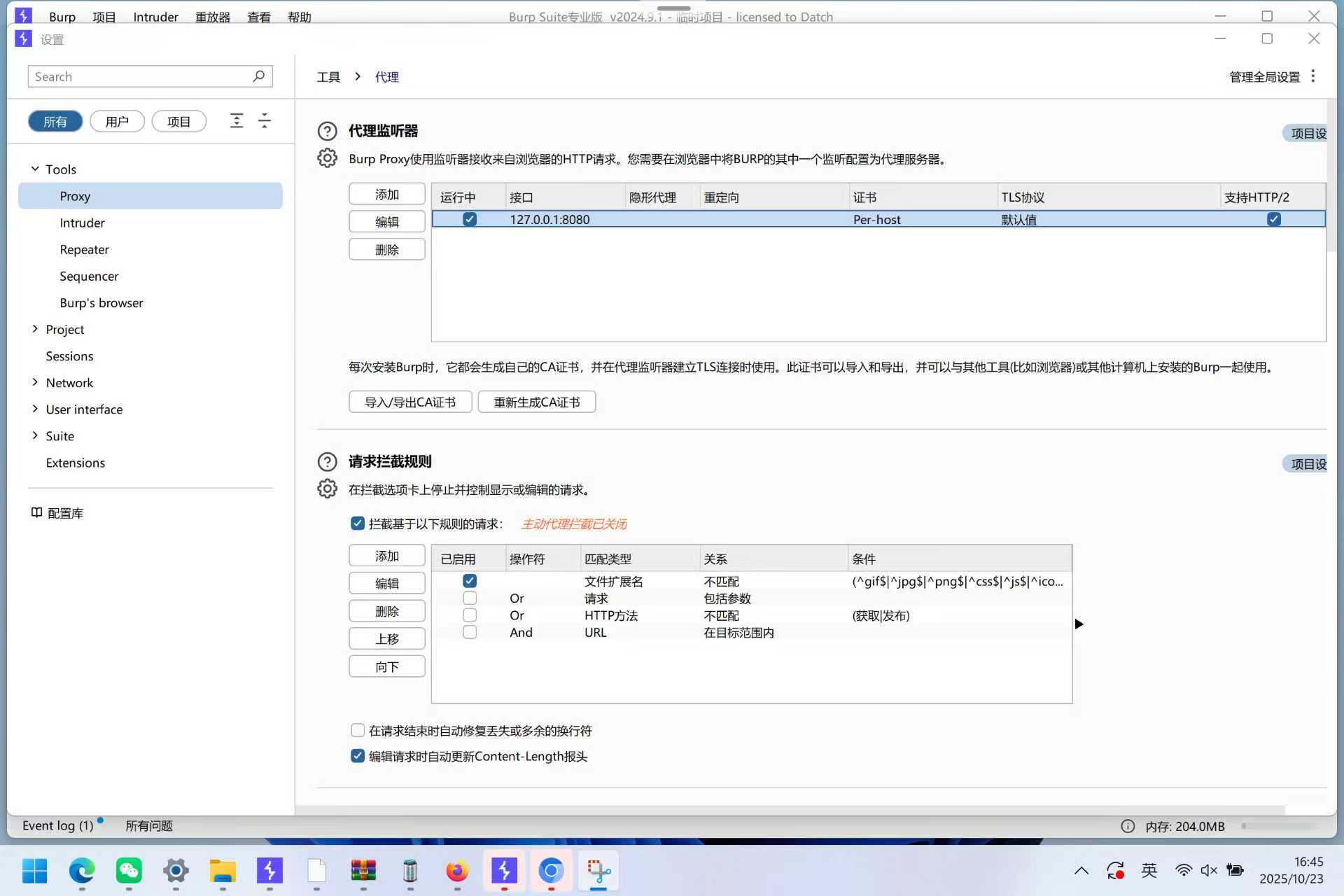Screen dimensions: 1344x896
Task: Open the Intruder menu in the menu bar
Action: (x=155, y=17)
